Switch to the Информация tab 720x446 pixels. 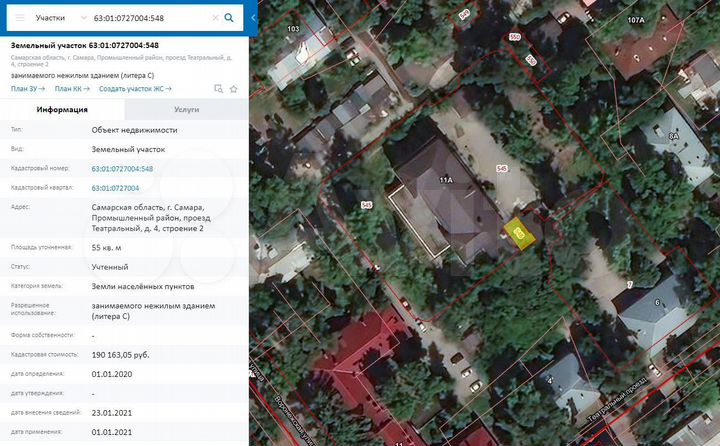[62, 109]
